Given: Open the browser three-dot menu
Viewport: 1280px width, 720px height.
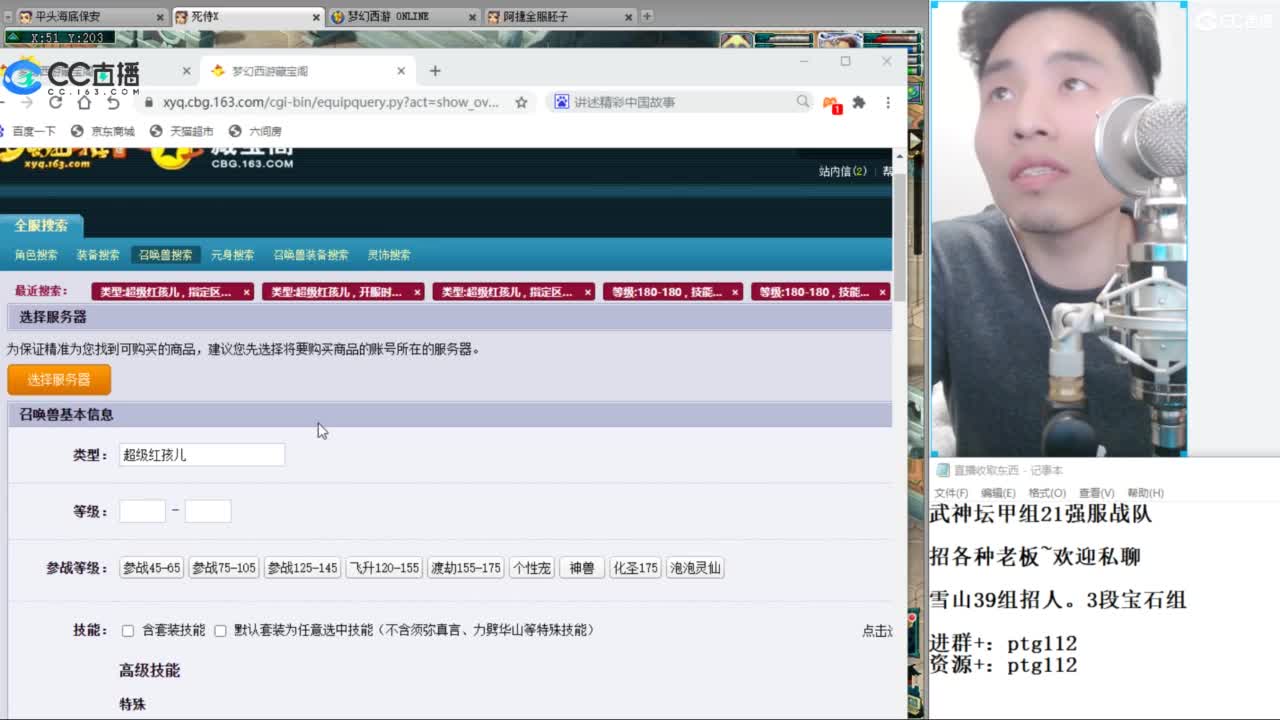Looking at the screenshot, I should (x=887, y=102).
